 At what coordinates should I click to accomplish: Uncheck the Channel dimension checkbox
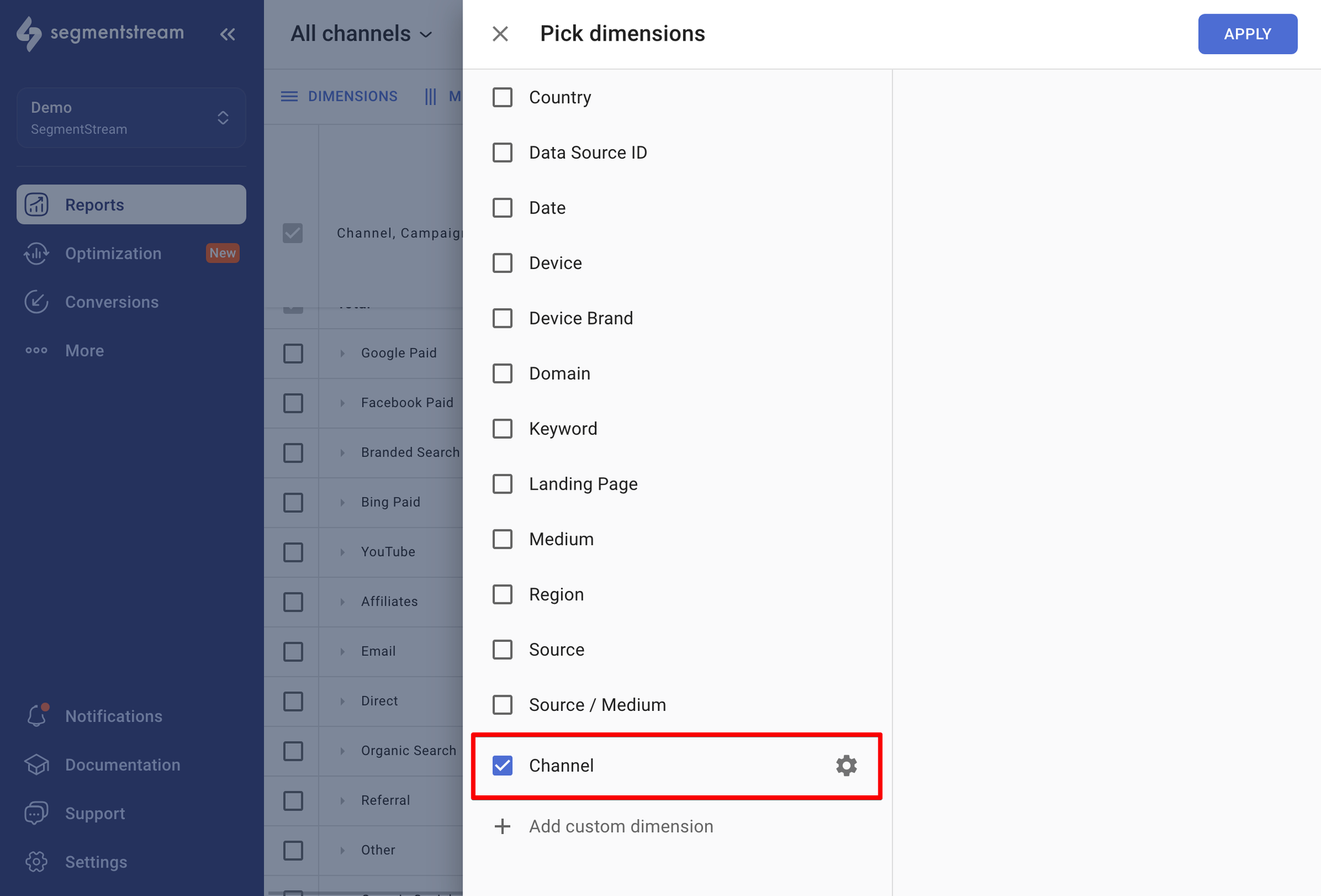tap(502, 766)
